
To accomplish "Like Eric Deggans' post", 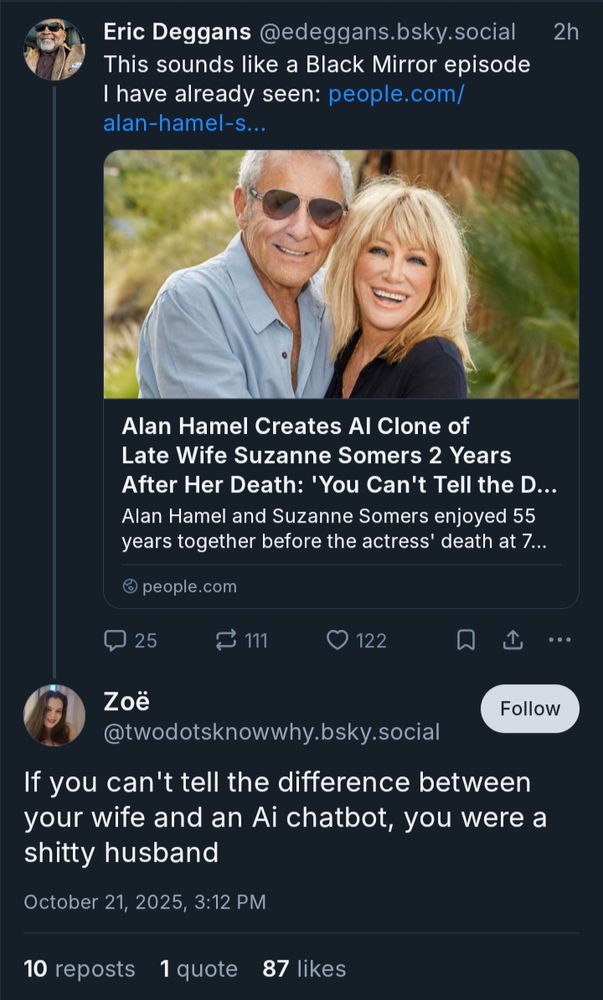I will tap(340, 640).
